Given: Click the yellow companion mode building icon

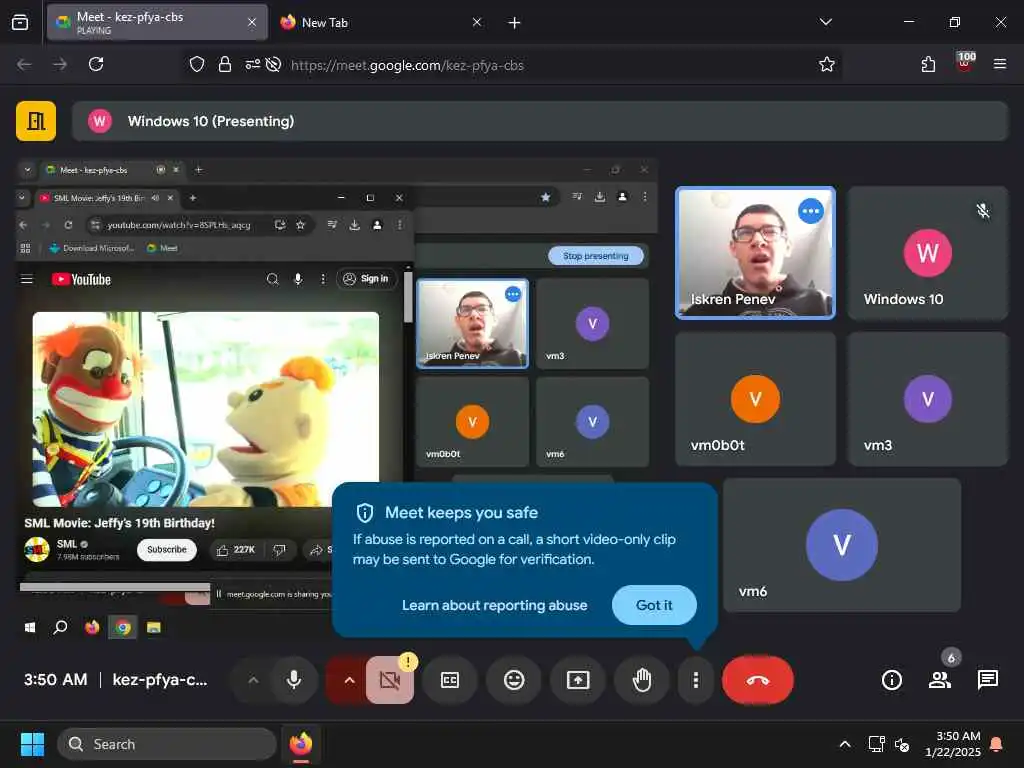Looking at the screenshot, I should pyautogui.click(x=36, y=121).
